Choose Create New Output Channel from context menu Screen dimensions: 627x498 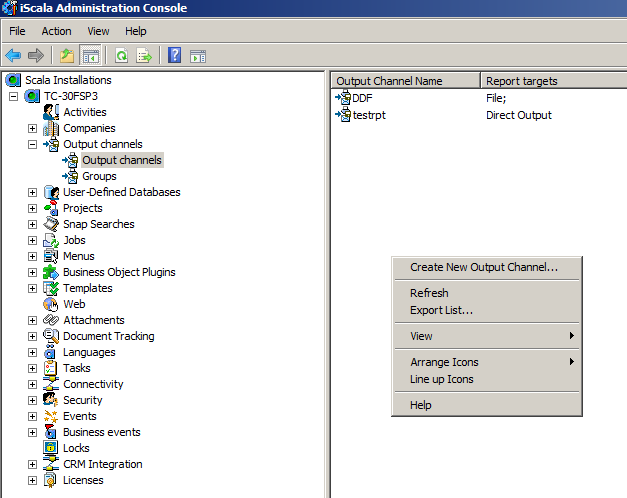click(487, 267)
